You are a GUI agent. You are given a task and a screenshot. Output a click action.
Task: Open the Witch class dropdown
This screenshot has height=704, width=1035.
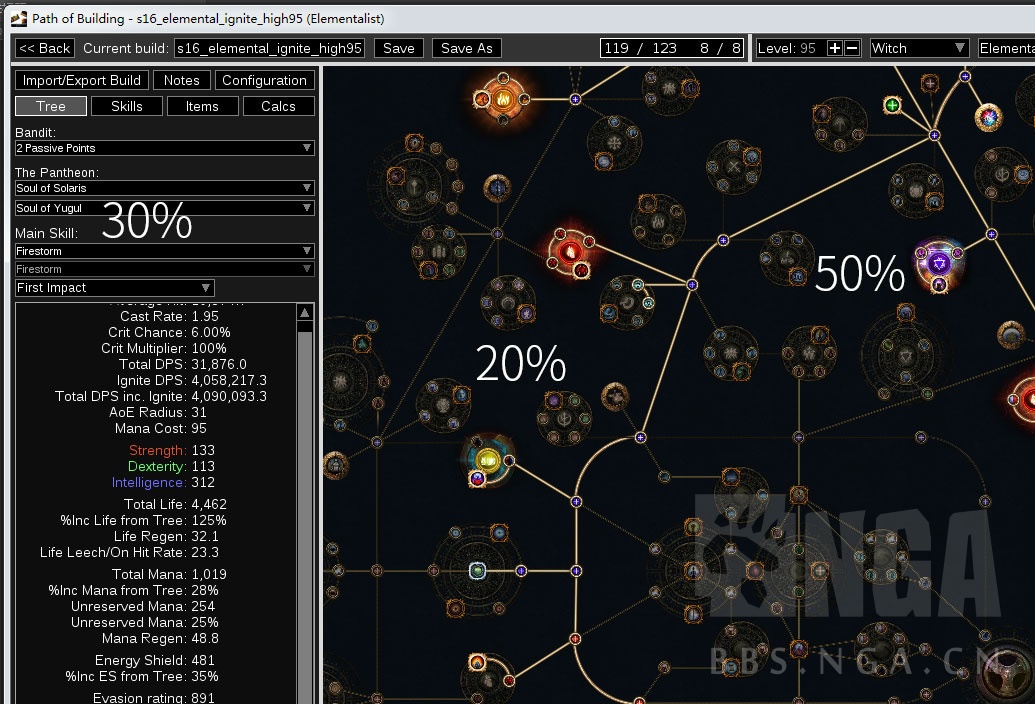[x=919, y=48]
